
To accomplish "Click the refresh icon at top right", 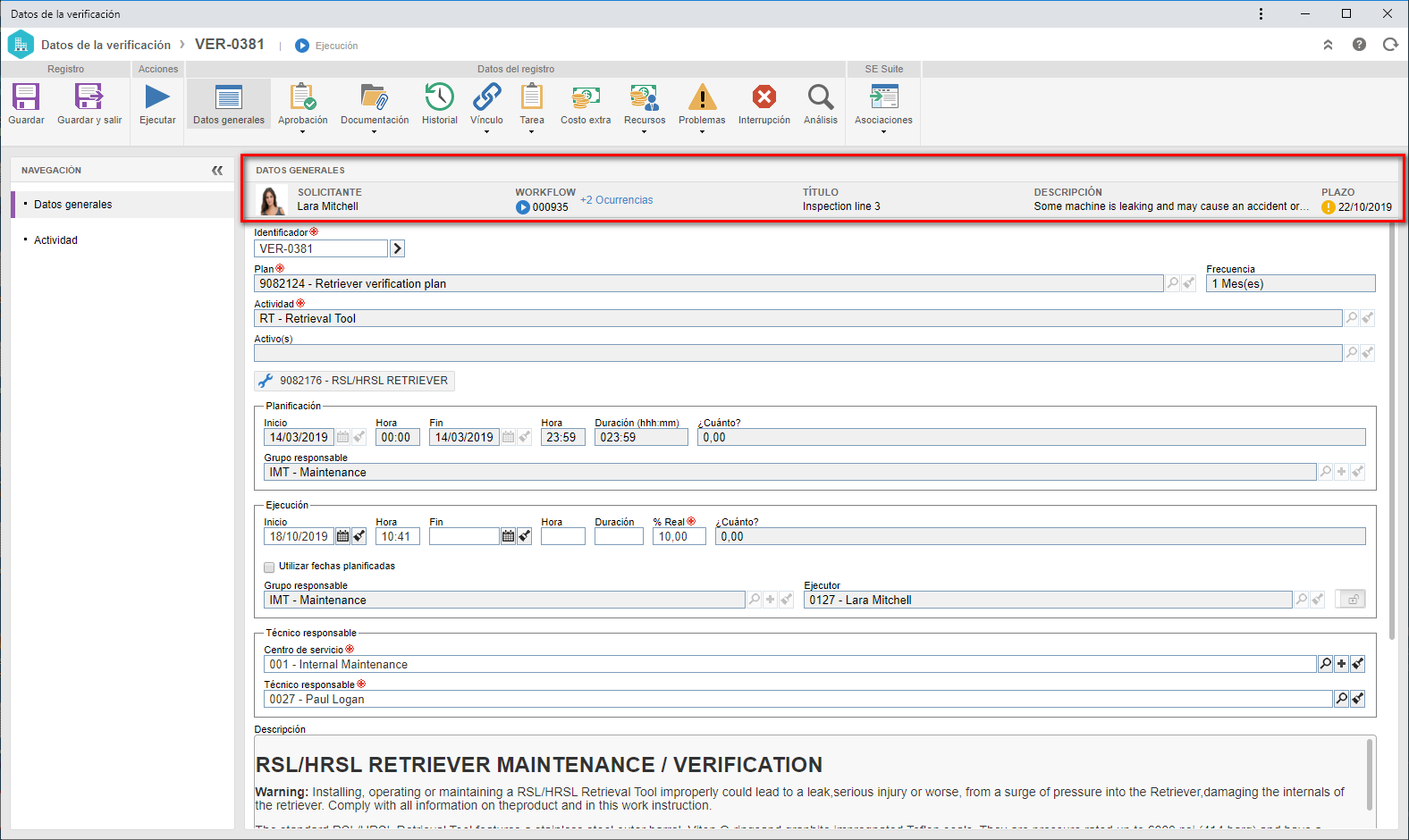I will pyautogui.click(x=1390, y=45).
